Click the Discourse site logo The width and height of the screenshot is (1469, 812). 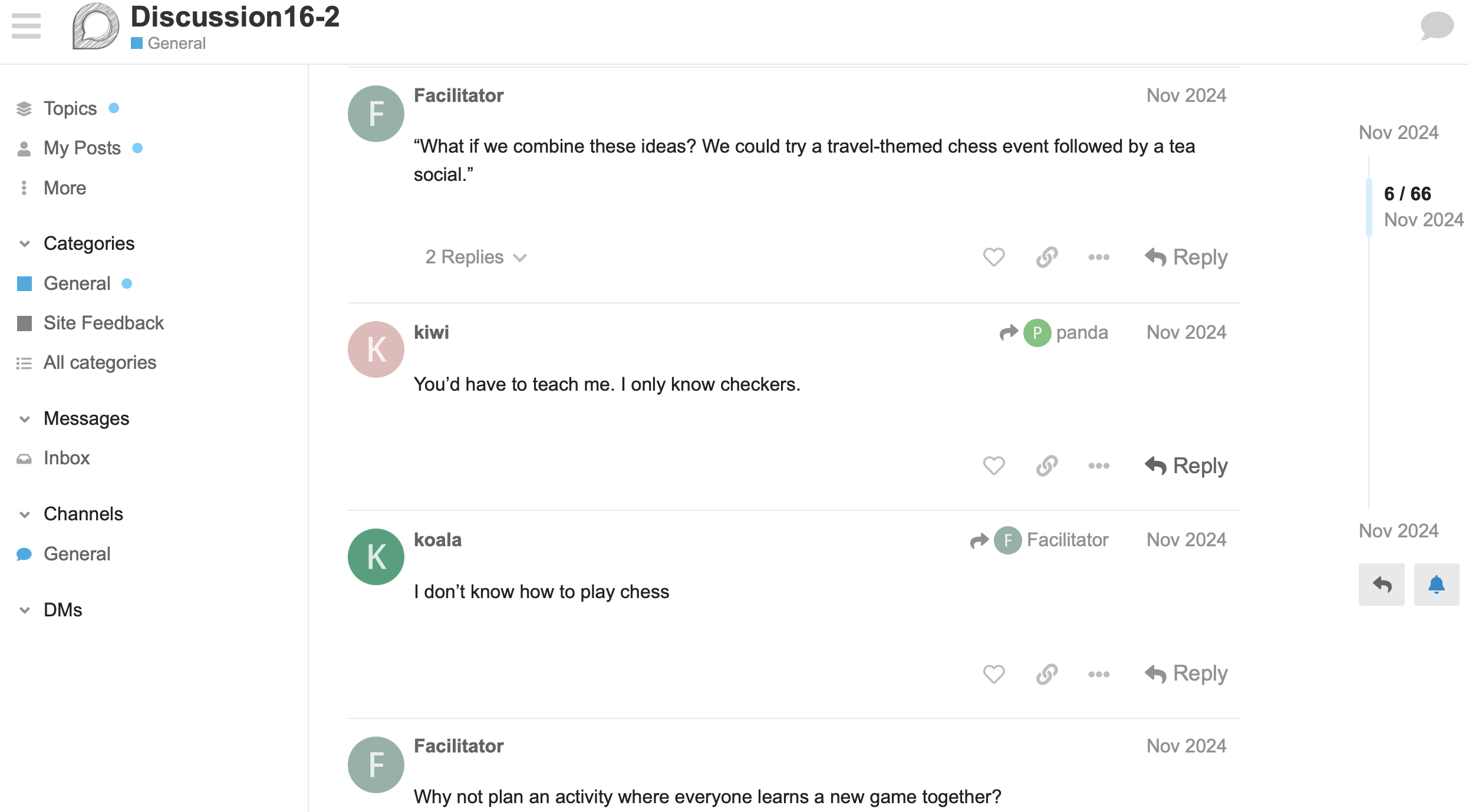click(x=95, y=26)
